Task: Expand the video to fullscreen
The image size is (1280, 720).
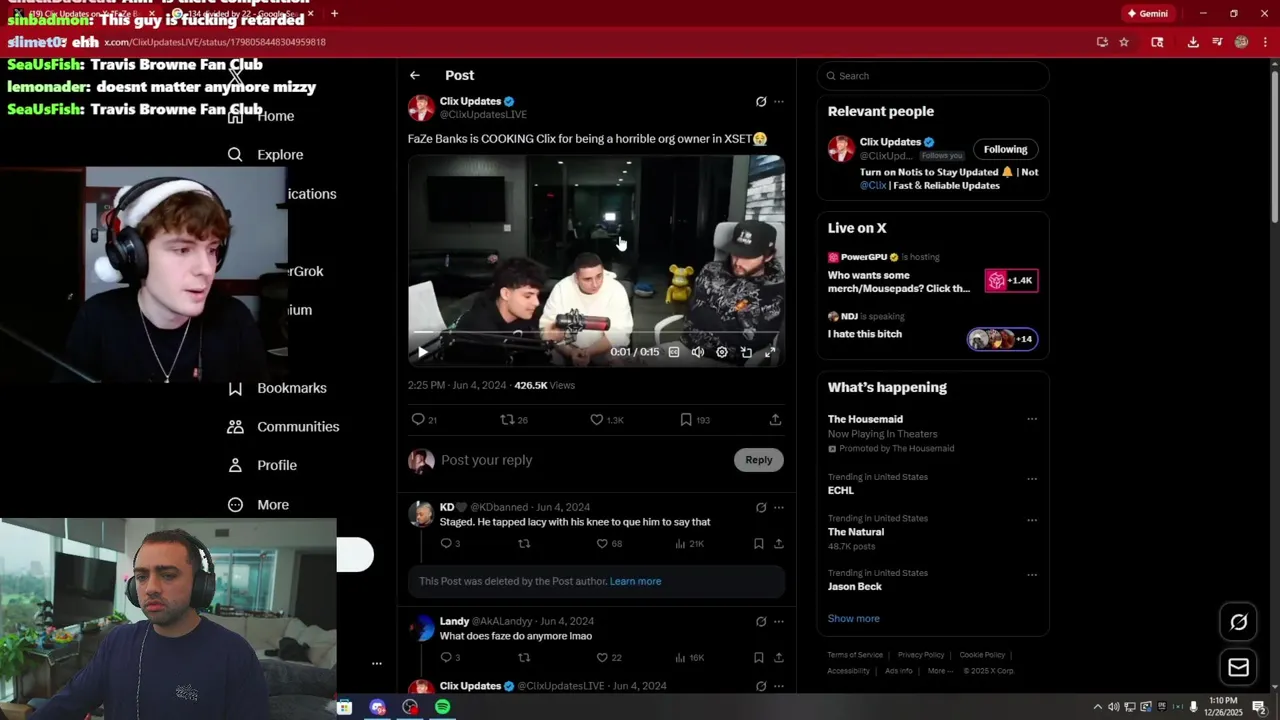Action: (770, 352)
